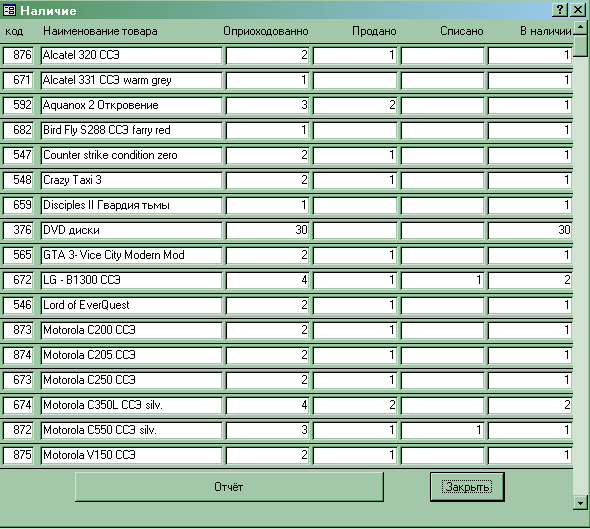This screenshot has width=590, height=529.
Task: Select the LG - B1300 ССЭ name field
Action: pyautogui.click(x=131, y=280)
